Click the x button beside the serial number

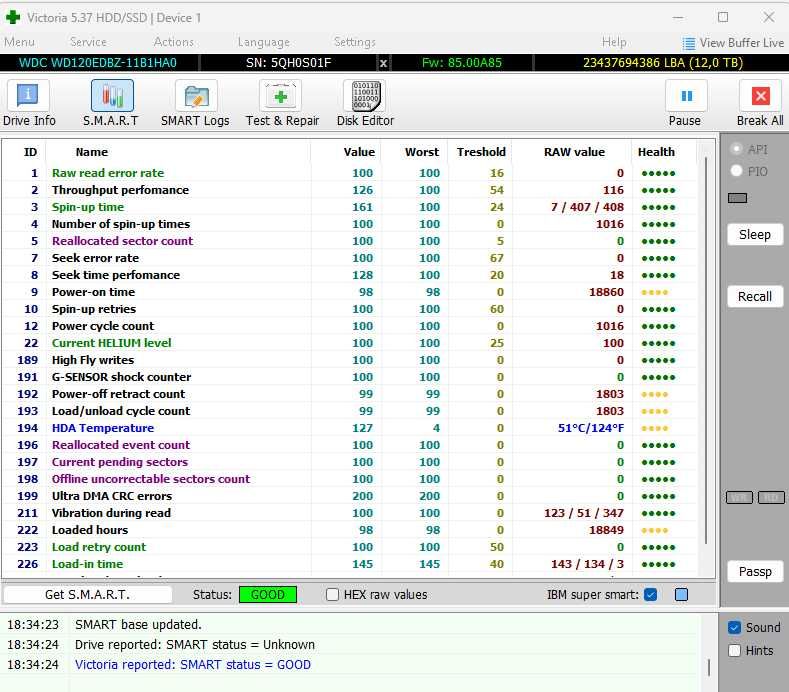pyautogui.click(x=383, y=63)
